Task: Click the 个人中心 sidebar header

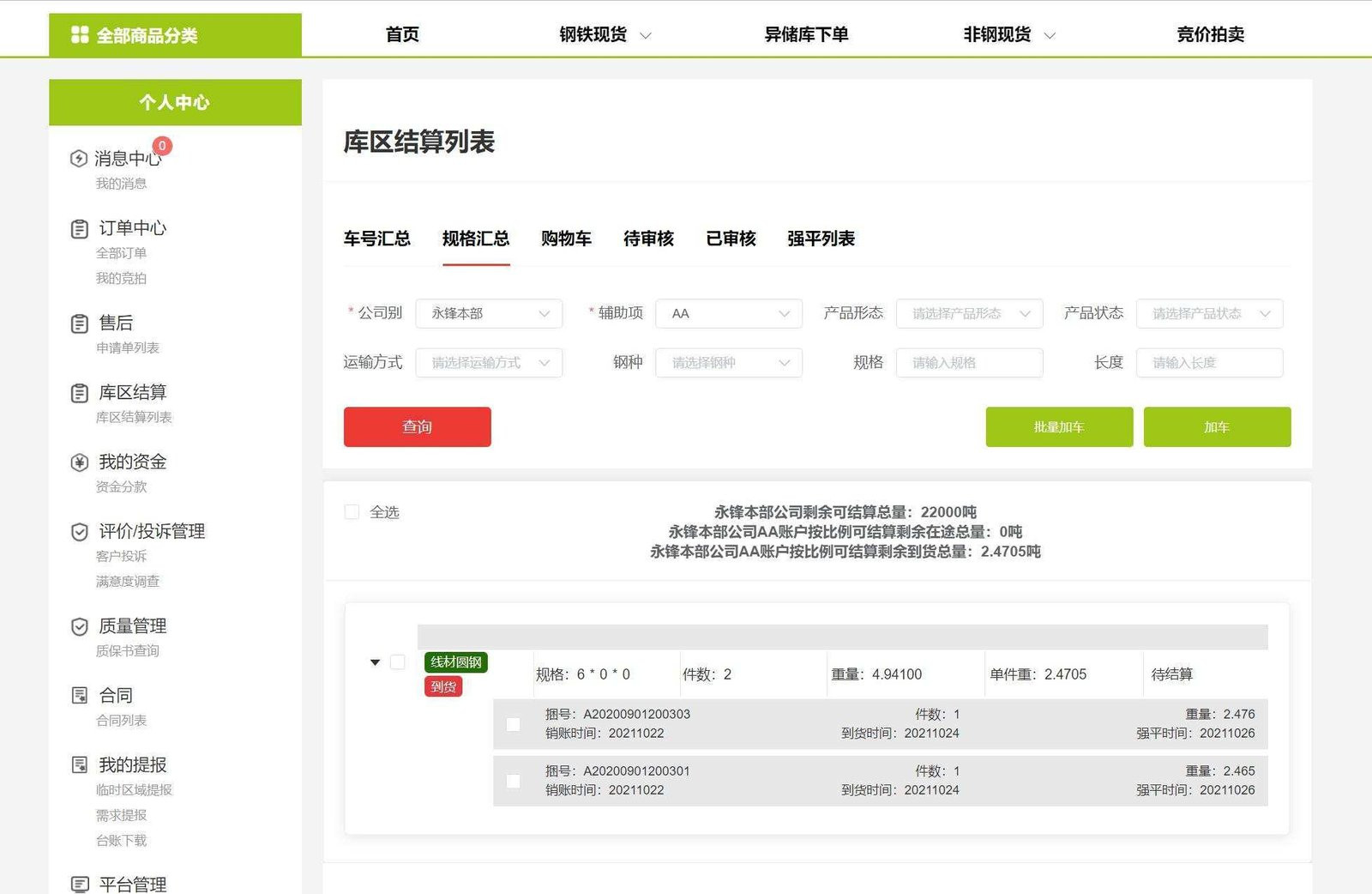Action: pos(175,102)
